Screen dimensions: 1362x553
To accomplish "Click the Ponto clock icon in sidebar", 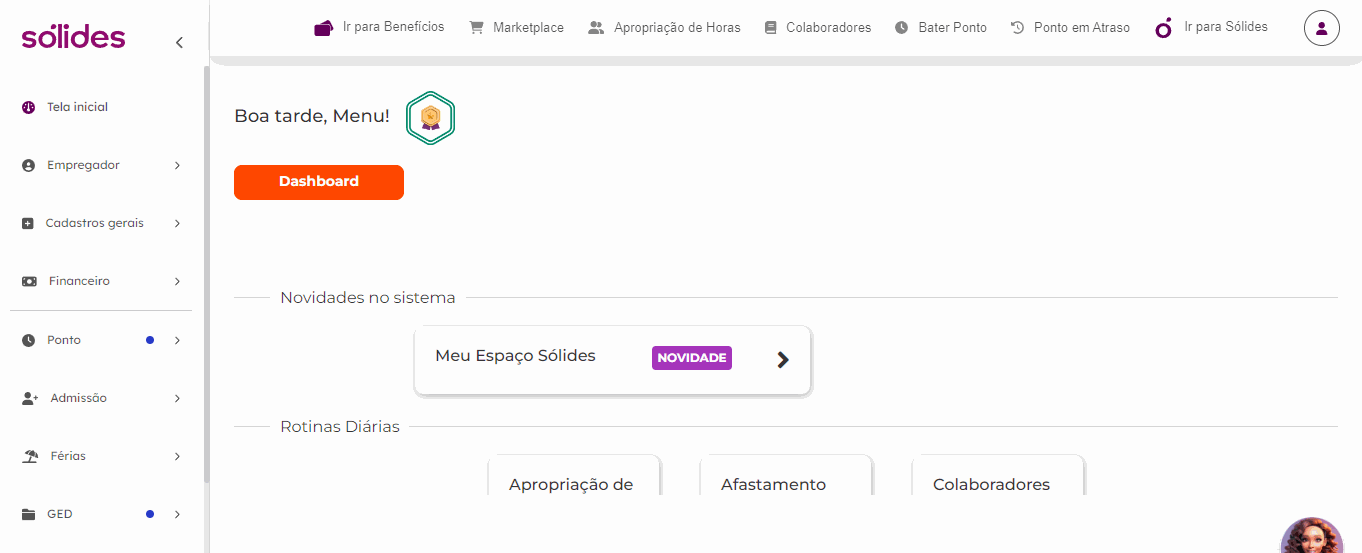I will (x=28, y=340).
